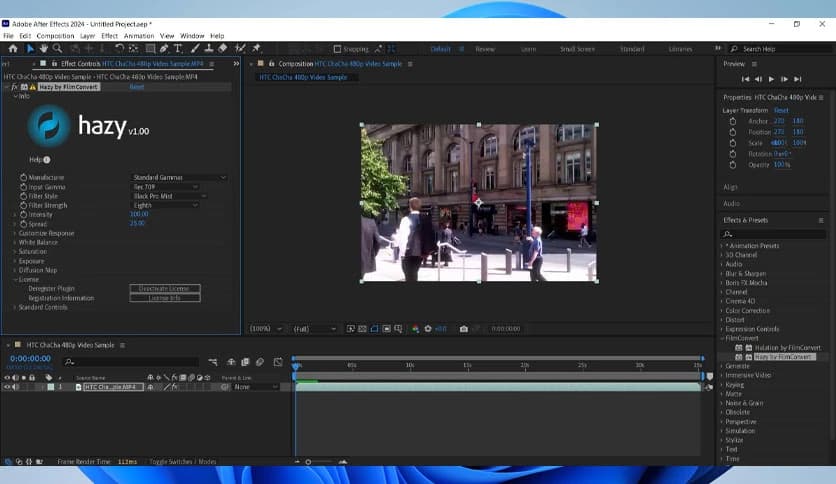The width and height of the screenshot is (836, 484).
Task: Click the Home icon in toolbar
Action: 13,49
